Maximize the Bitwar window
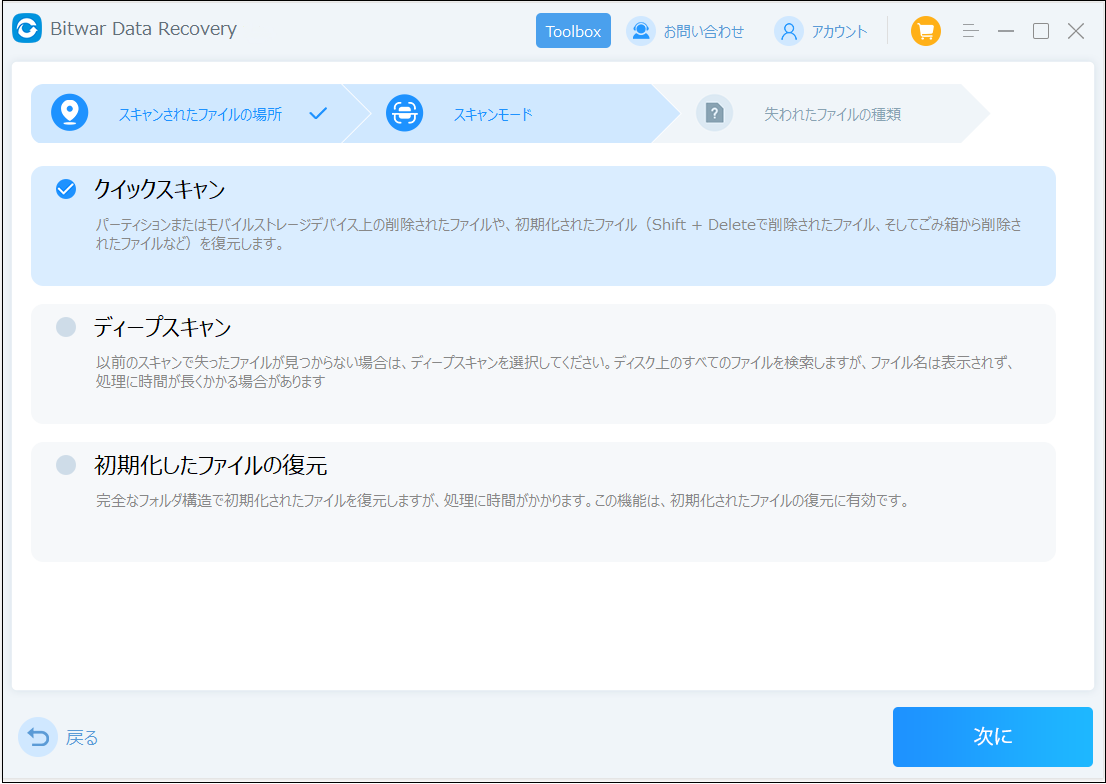This screenshot has height=784, width=1106. 1041,31
